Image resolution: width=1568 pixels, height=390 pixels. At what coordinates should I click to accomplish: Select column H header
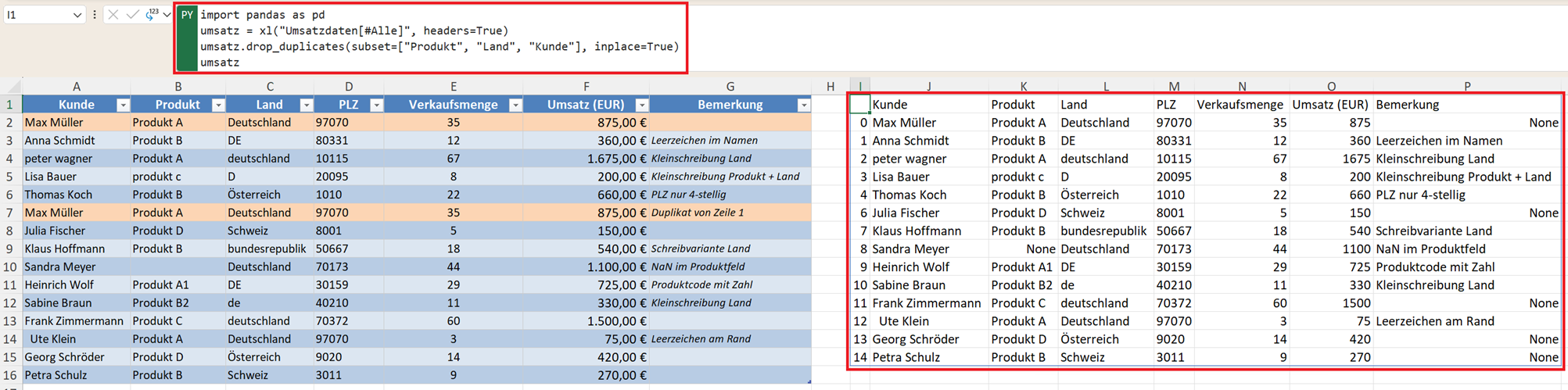coord(830,86)
